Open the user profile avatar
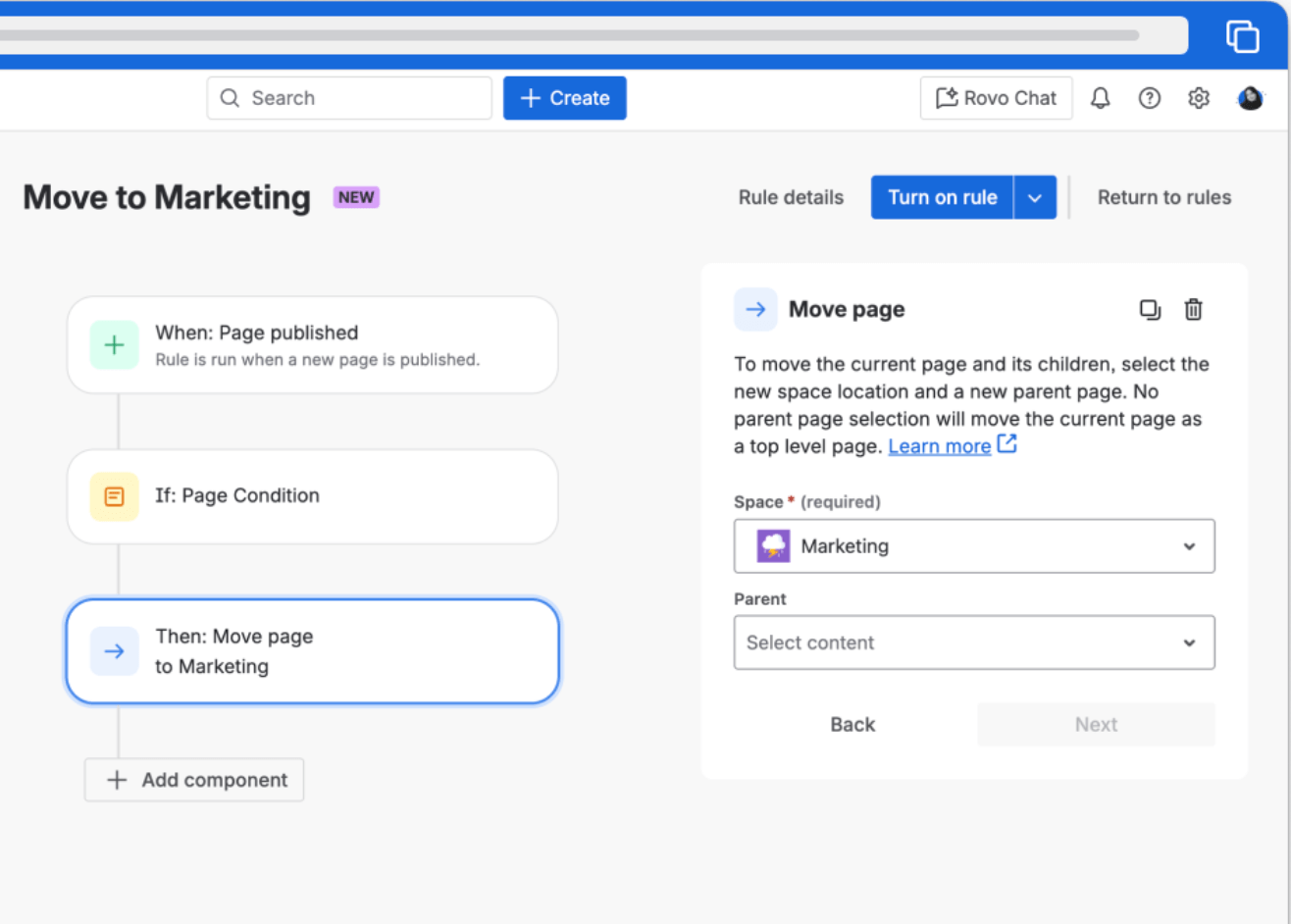The width and height of the screenshot is (1291, 924). tap(1250, 98)
